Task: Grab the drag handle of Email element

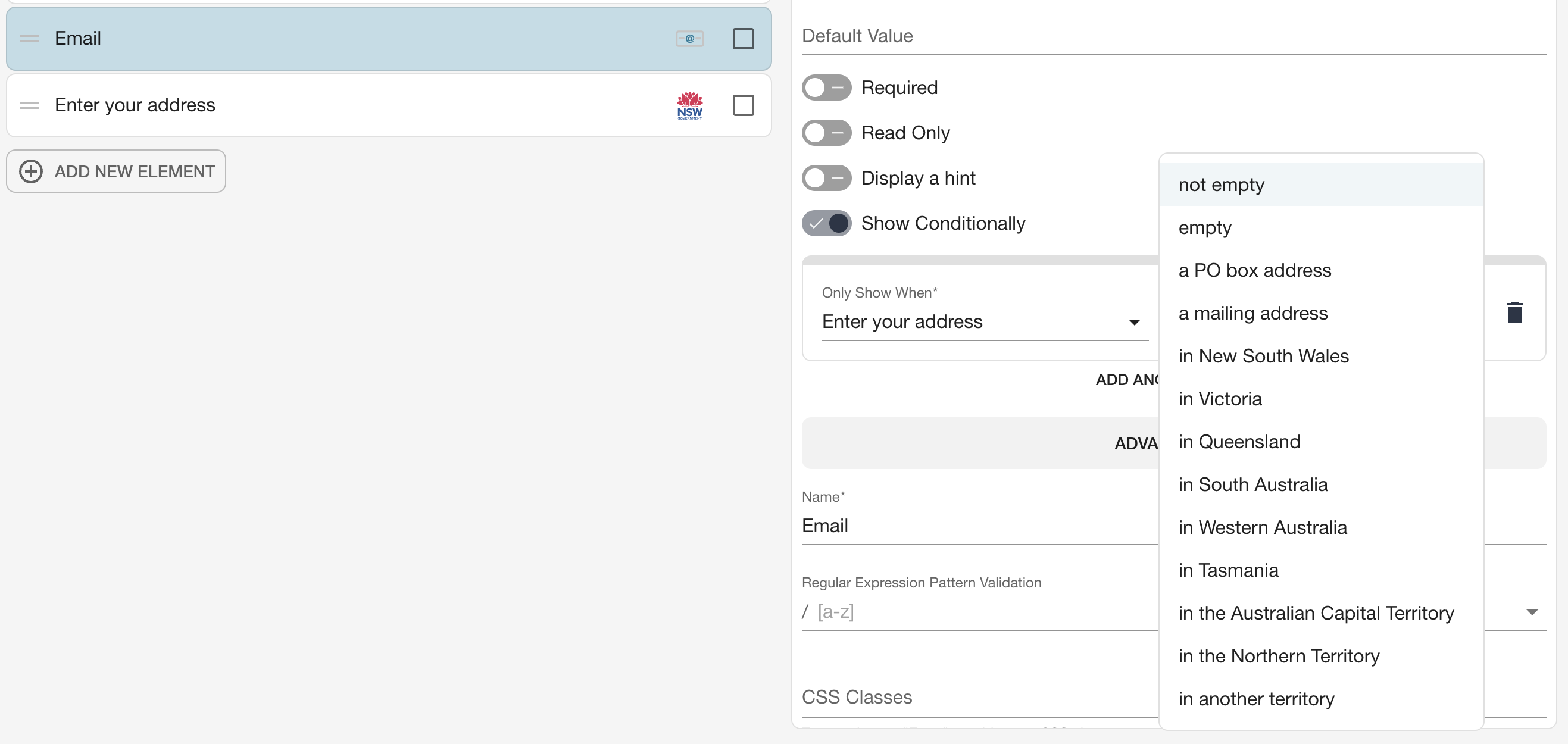Action: pos(29,38)
